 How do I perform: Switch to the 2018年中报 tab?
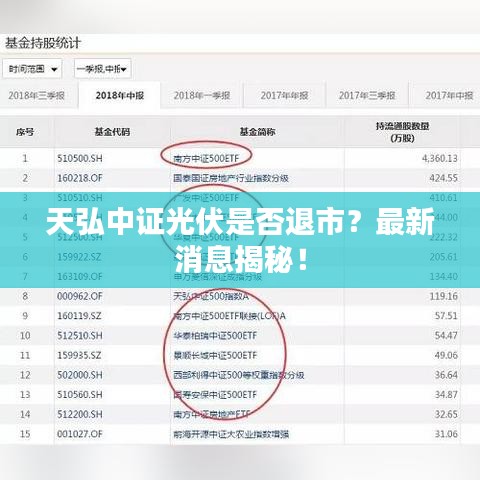pos(120,96)
